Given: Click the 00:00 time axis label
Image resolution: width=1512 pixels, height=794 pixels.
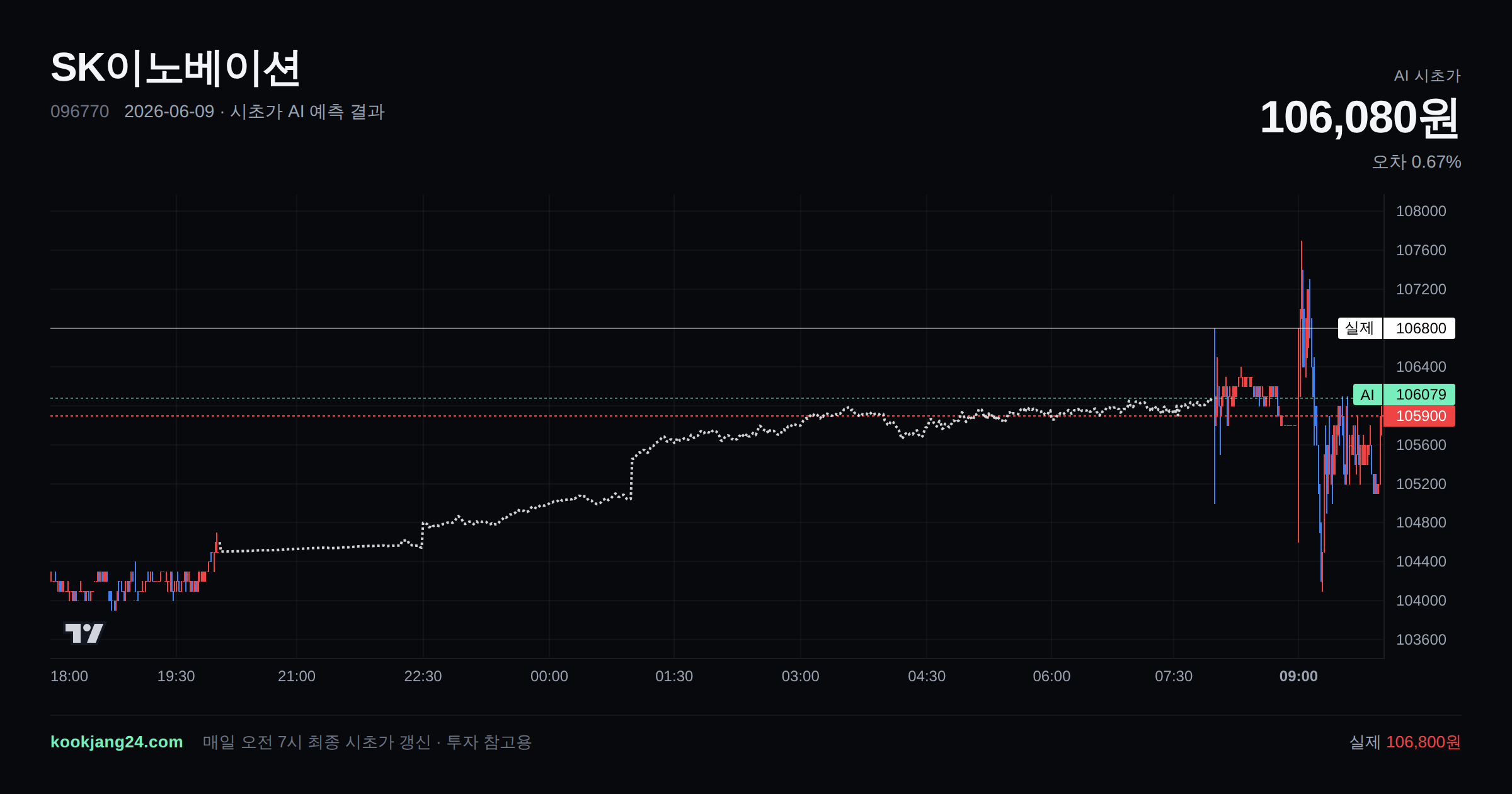Looking at the screenshot, I should point(549,676).
